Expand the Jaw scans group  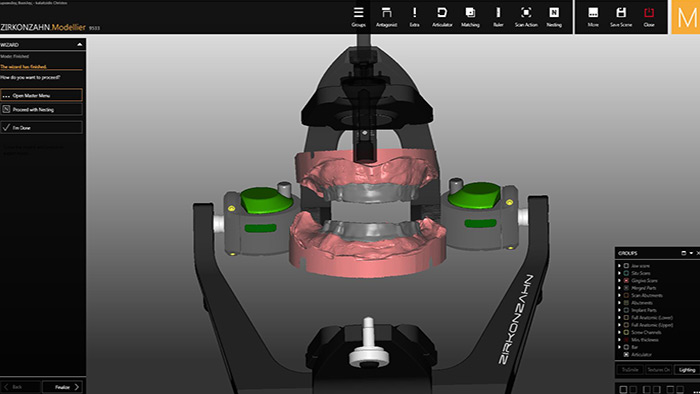pos(619,266)
